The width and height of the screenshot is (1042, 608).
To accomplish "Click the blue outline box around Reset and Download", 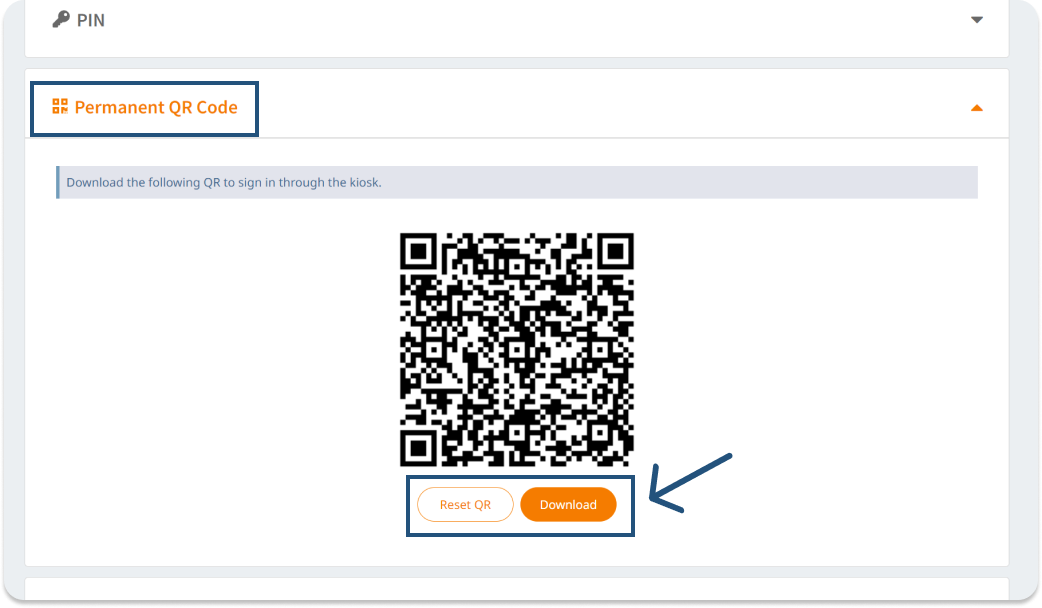I will tap(520, 506).
